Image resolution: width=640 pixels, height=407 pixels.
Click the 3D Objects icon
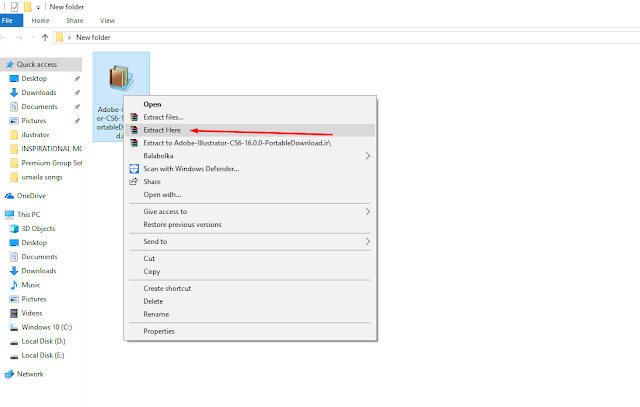(14, 229)
